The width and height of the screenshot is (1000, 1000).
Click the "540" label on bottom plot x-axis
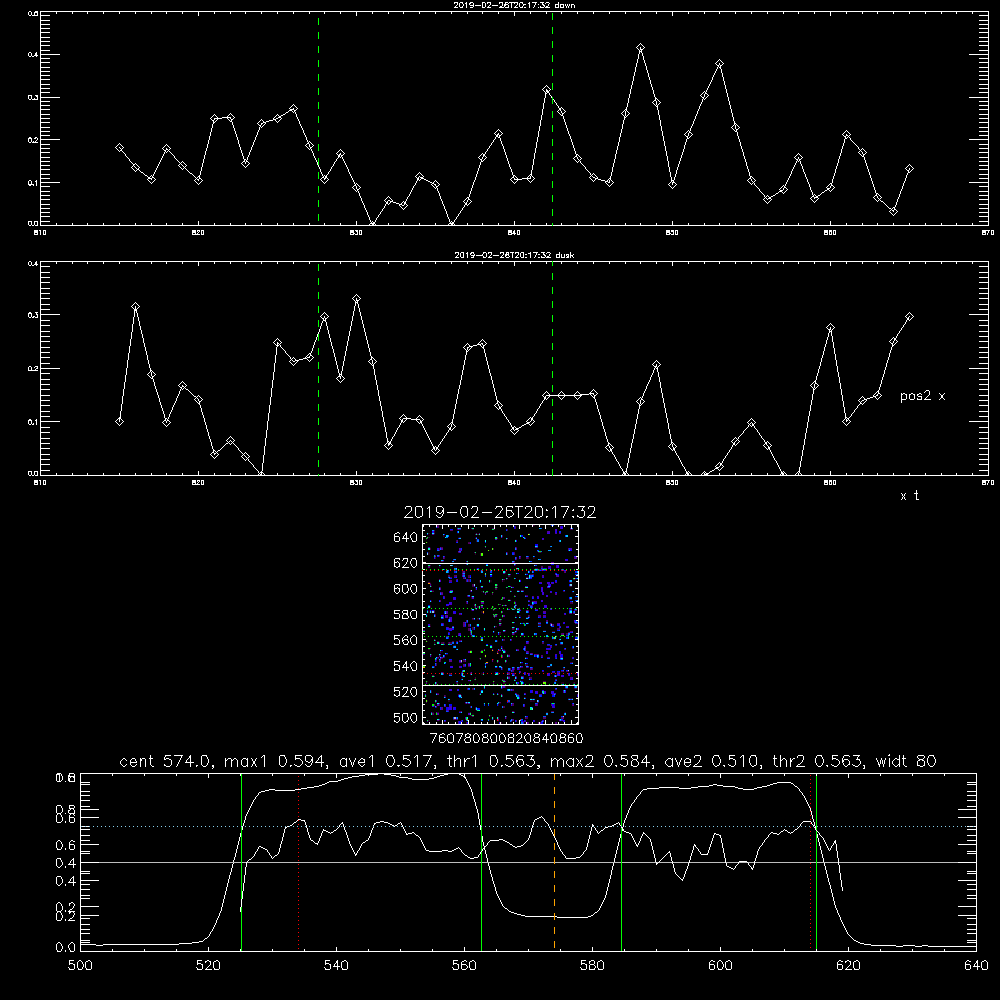336,965
